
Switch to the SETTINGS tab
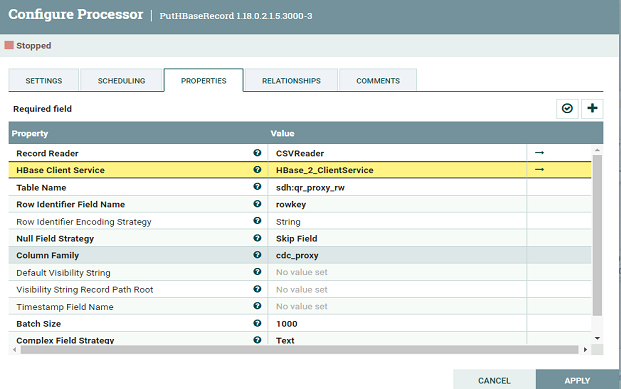[44, 80]
